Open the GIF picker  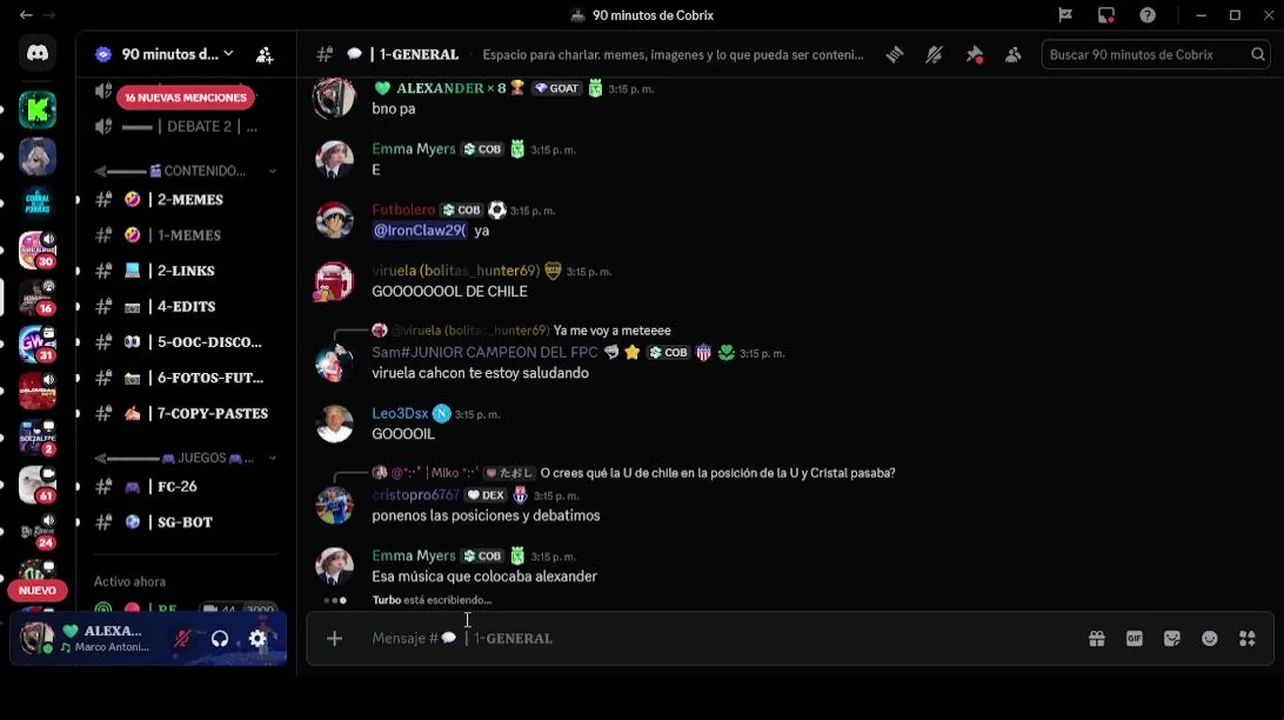point(1134,638)
